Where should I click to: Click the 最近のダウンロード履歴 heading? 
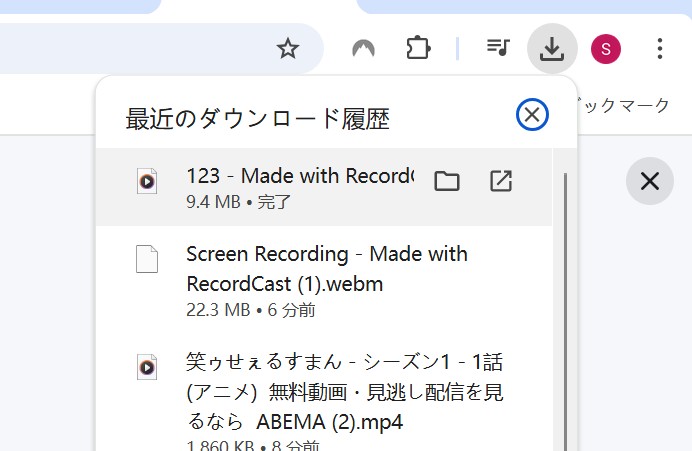258,119
